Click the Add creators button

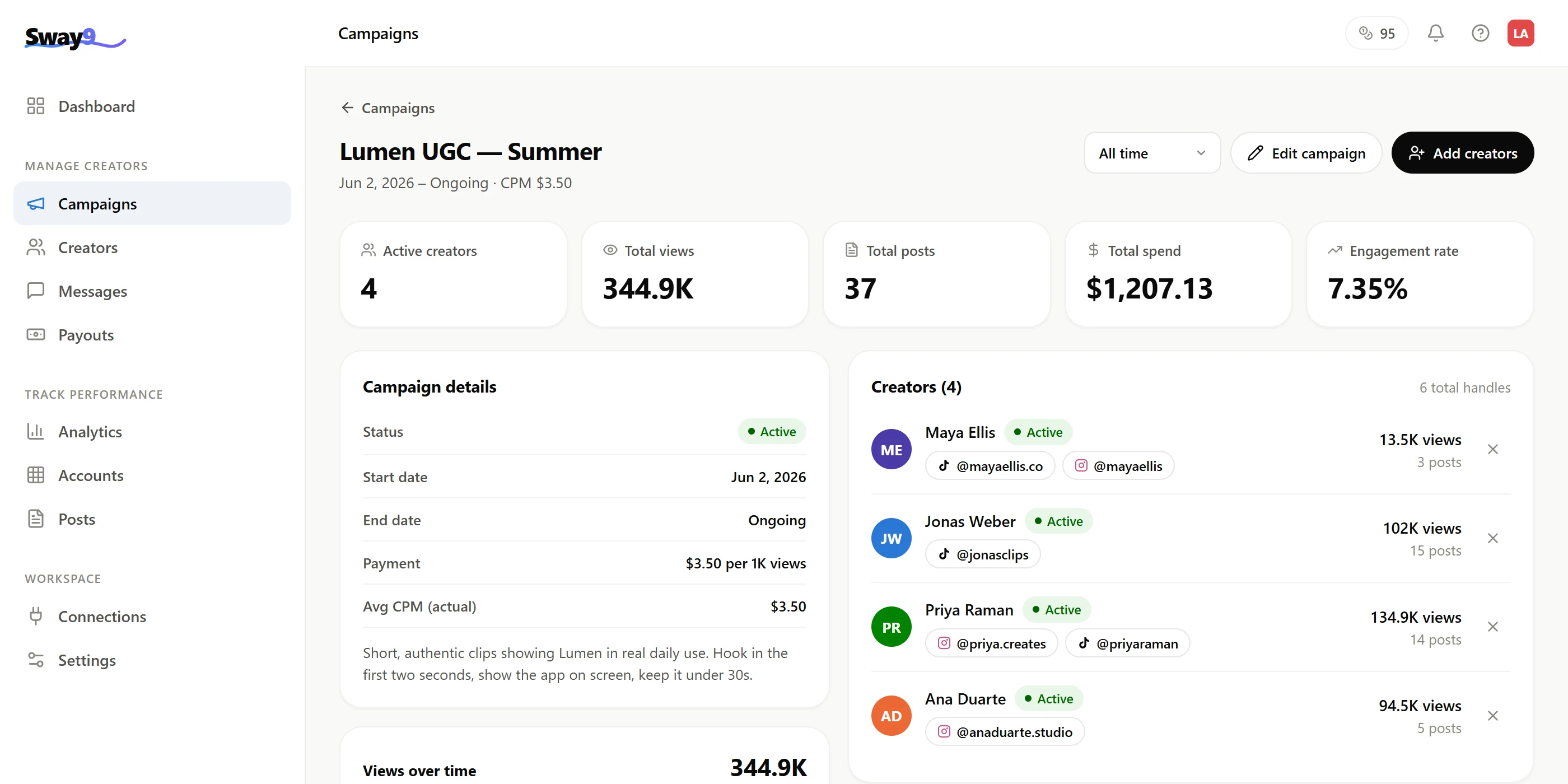pos(1462,153)
